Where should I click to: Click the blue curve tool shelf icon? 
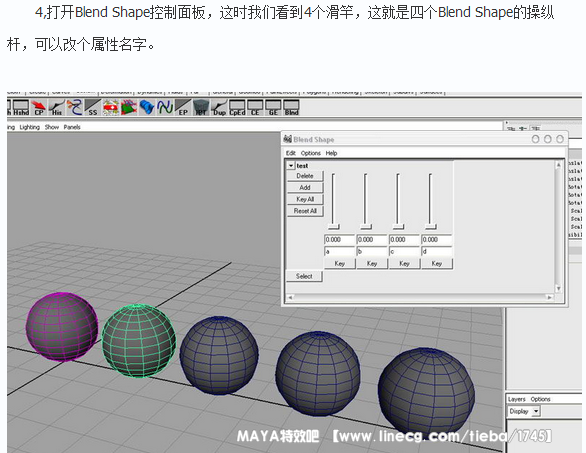(75, 108)
